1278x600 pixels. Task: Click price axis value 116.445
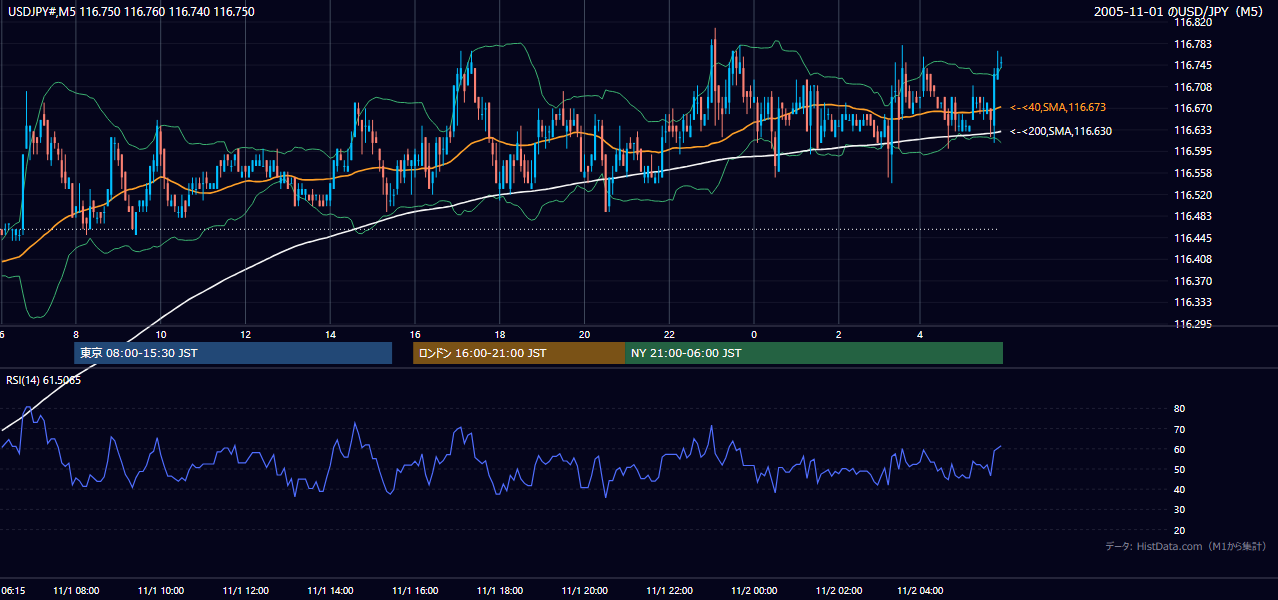pos(1192,238)
